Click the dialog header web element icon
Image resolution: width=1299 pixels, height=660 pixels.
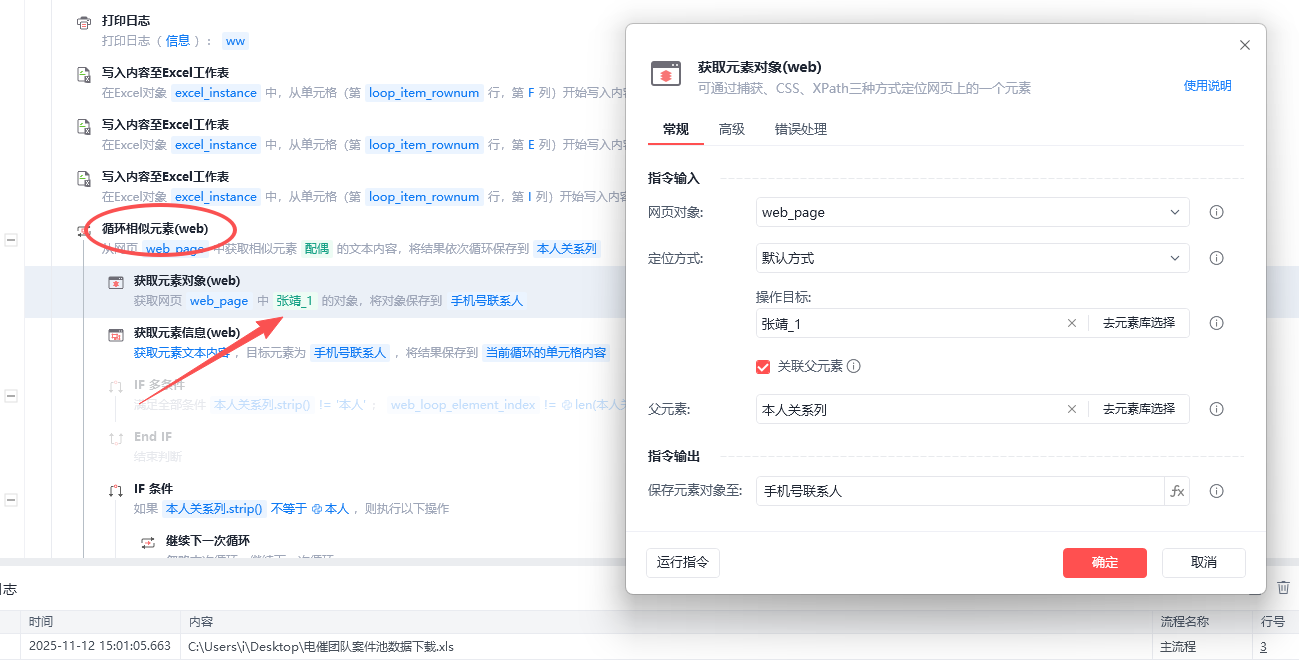(x=665, y=74)
